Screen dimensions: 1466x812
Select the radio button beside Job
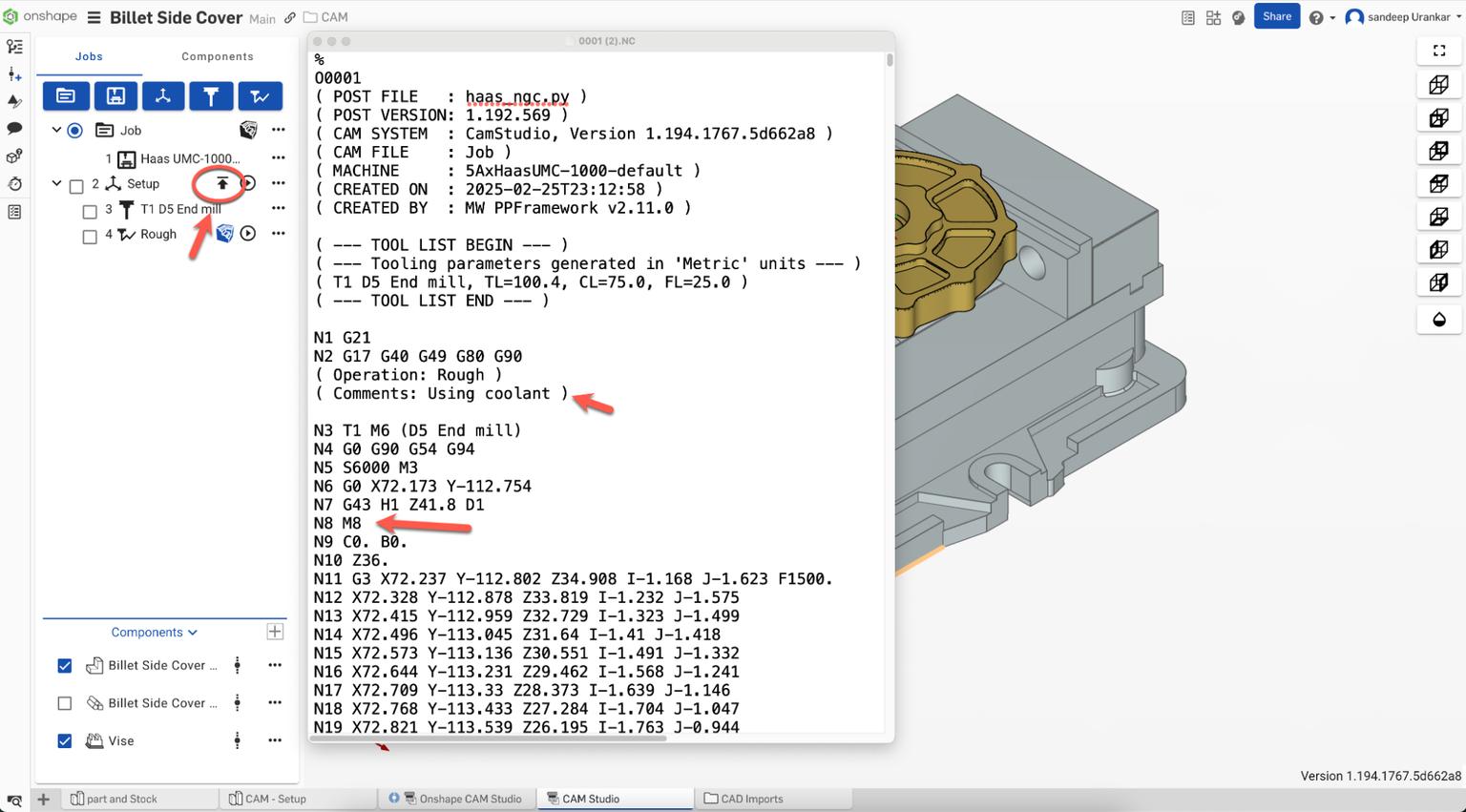pos(75,130)
